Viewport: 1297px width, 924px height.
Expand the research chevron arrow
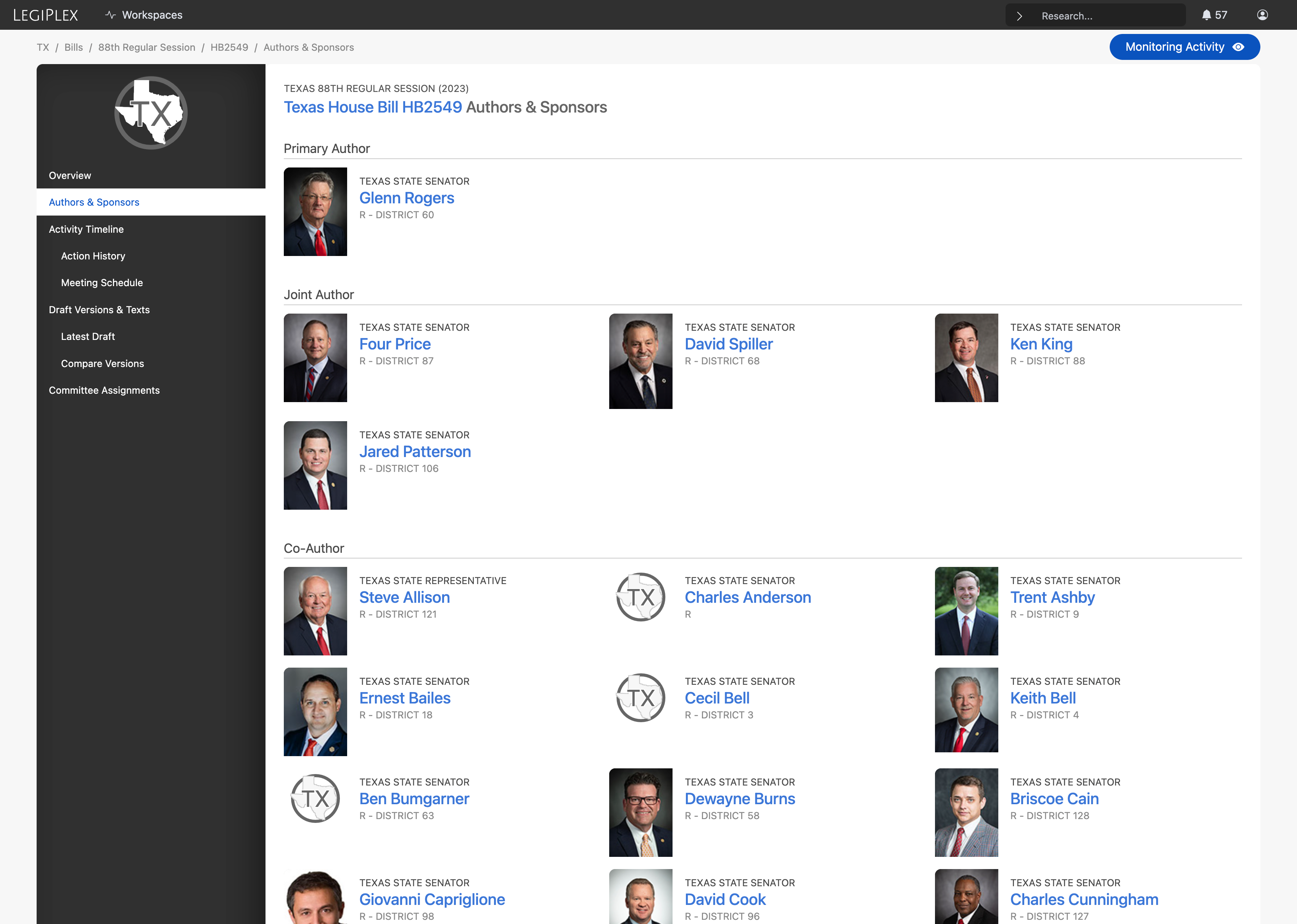tap(1019, 16)
